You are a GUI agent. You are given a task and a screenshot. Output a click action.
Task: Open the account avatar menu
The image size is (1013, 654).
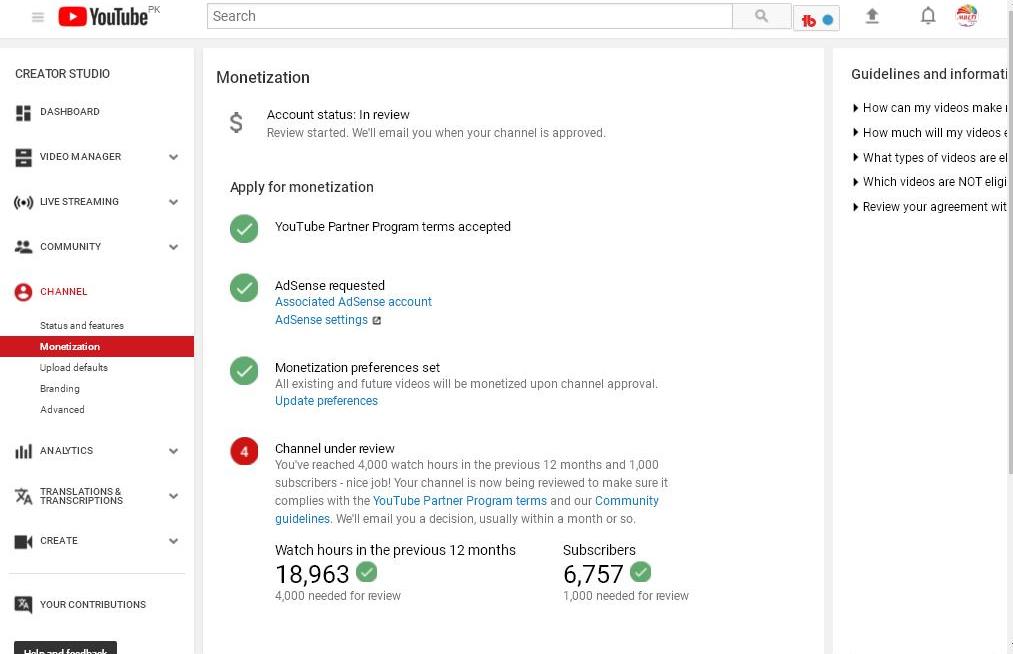(x=966, y=16)
